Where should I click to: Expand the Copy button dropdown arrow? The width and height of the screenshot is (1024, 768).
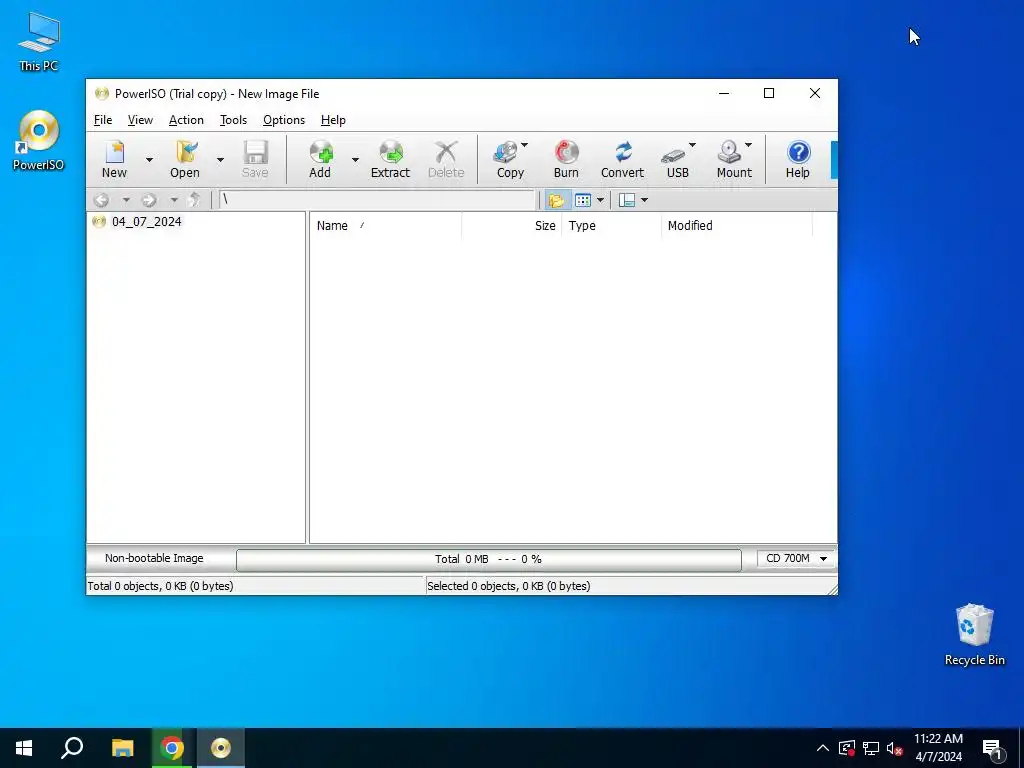point(524,145)
